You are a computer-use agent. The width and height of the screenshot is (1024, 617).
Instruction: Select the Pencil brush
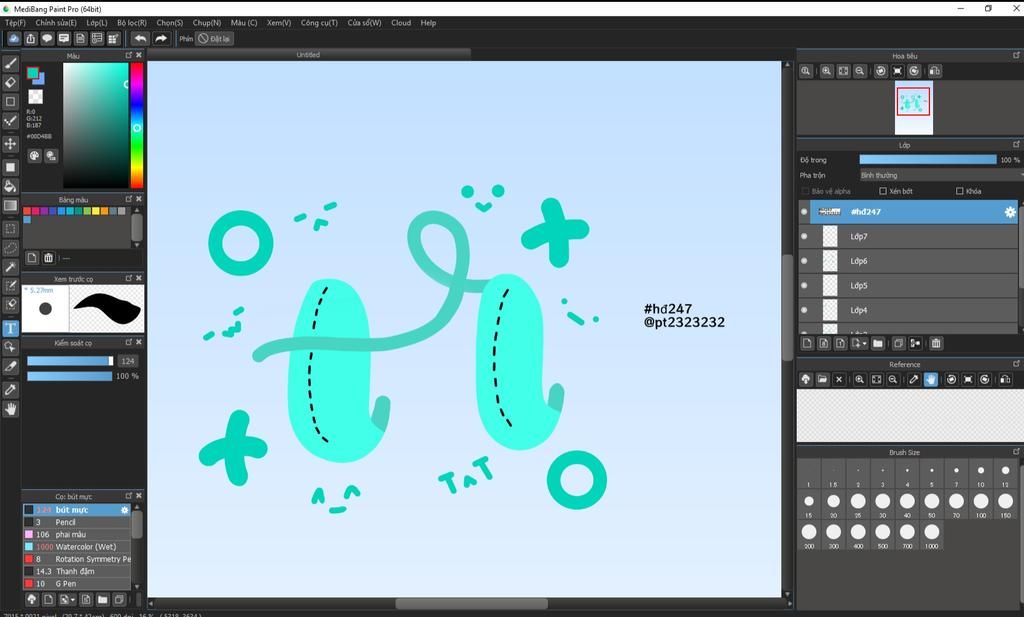[x=77, y=522]
